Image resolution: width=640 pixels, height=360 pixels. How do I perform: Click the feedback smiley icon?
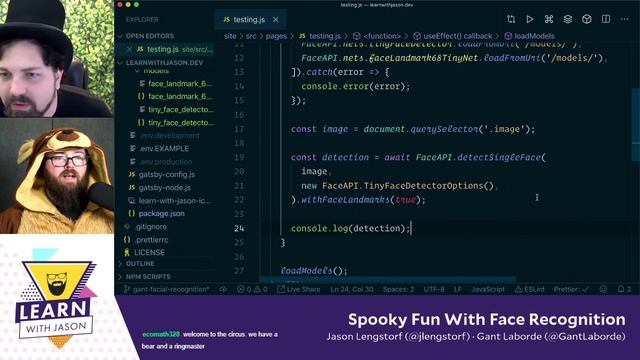603,289
